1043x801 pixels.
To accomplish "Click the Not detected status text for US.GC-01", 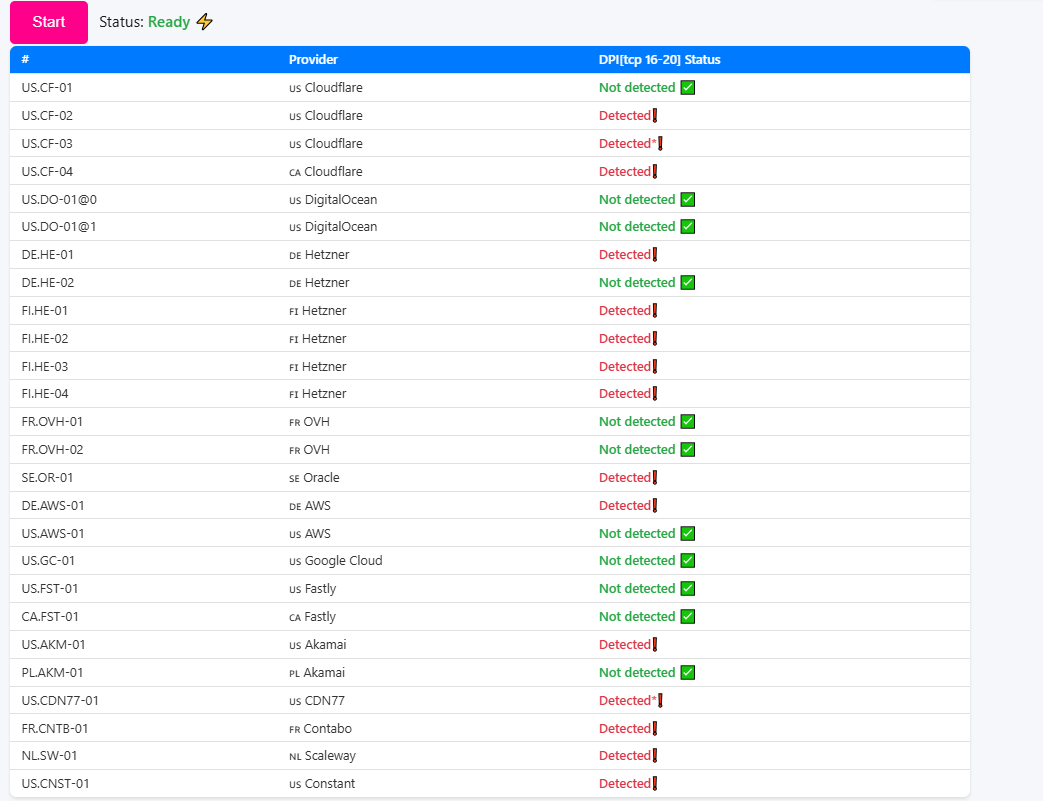I will pyautogui.click(x=637, y=561).
